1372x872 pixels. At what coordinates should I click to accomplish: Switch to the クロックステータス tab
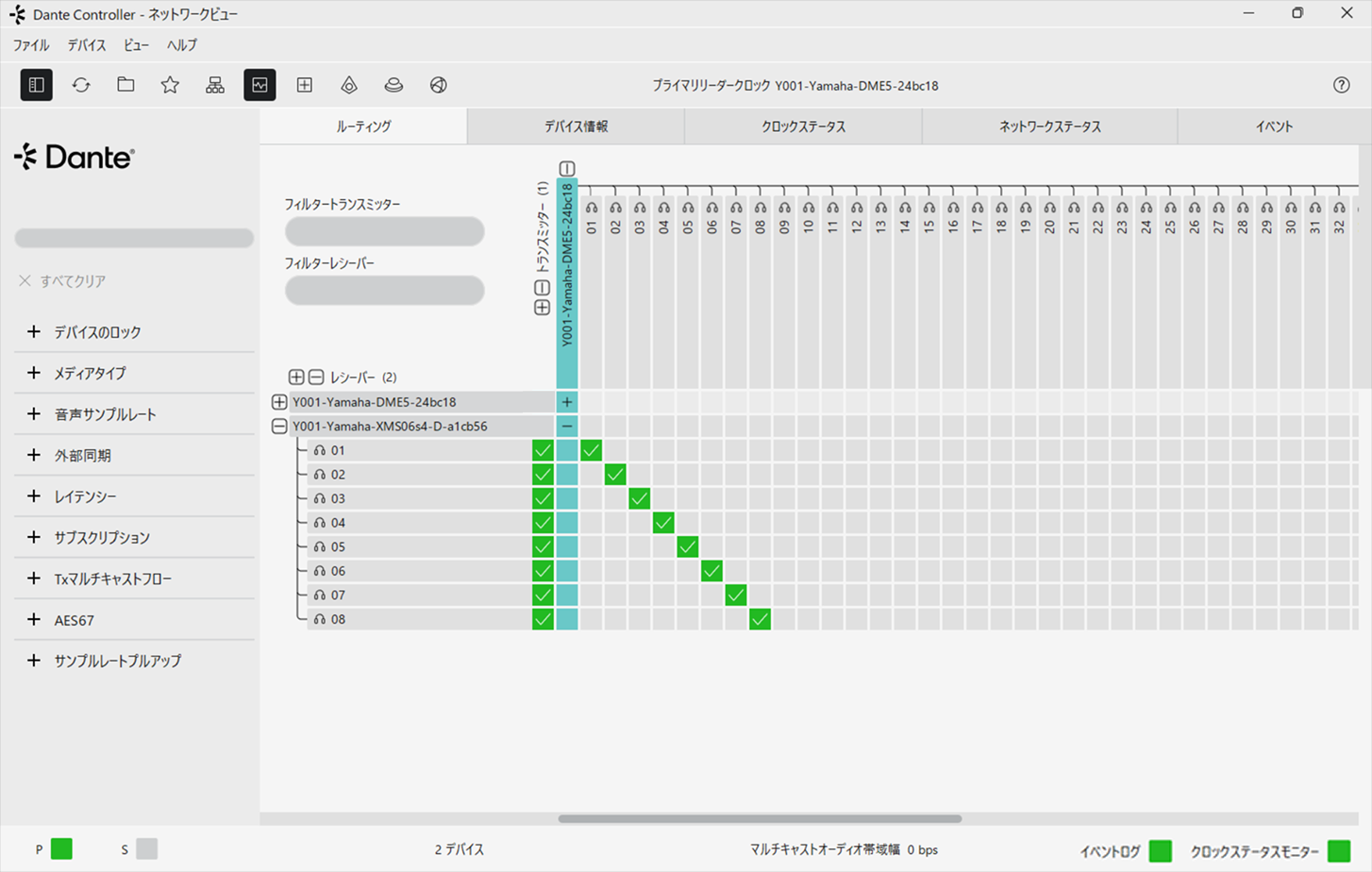[803, 126]
